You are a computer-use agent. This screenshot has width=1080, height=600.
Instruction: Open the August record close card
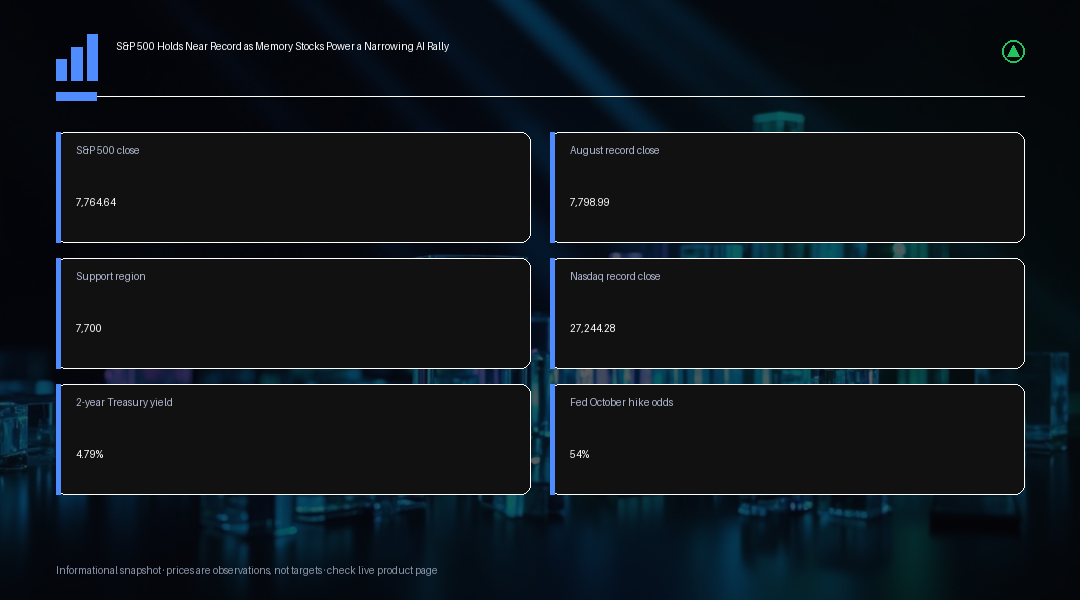[x=787, y=187]
